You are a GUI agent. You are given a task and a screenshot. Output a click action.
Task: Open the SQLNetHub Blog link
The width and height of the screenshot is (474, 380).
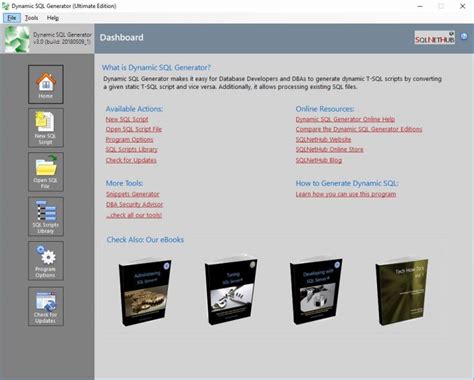coord(319,160)
